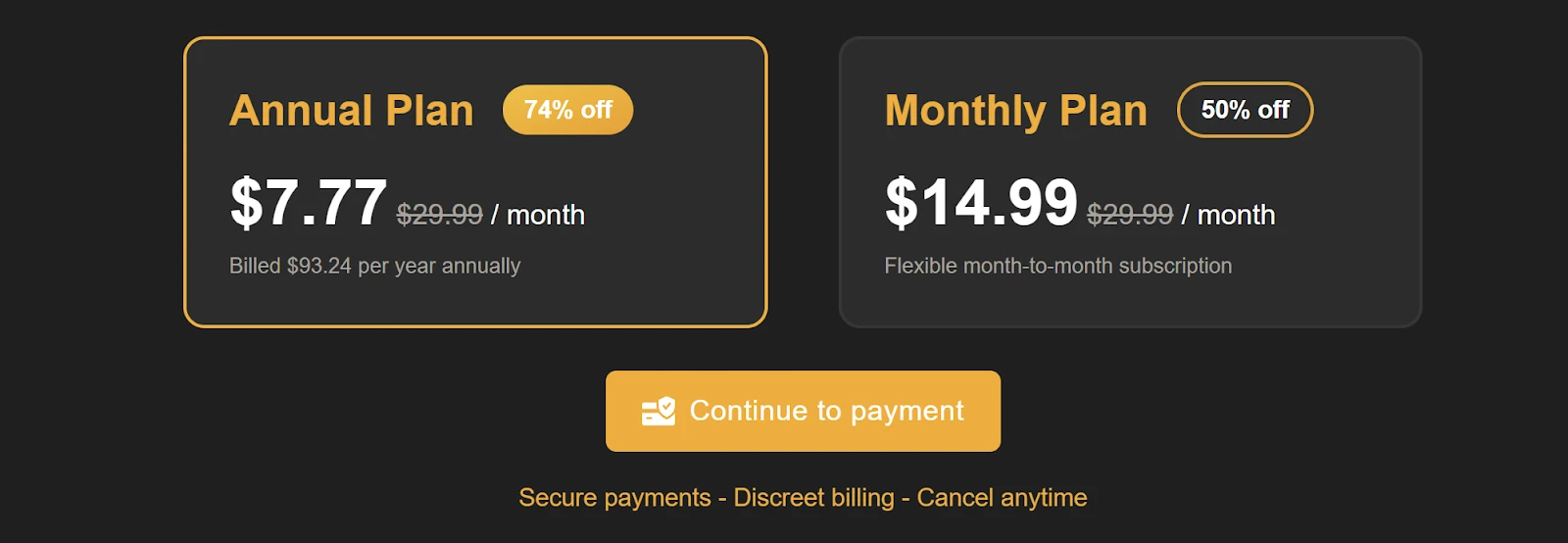
Task: Click the $14.99 price
Action: pyautogui.click(x=981, y=203)
